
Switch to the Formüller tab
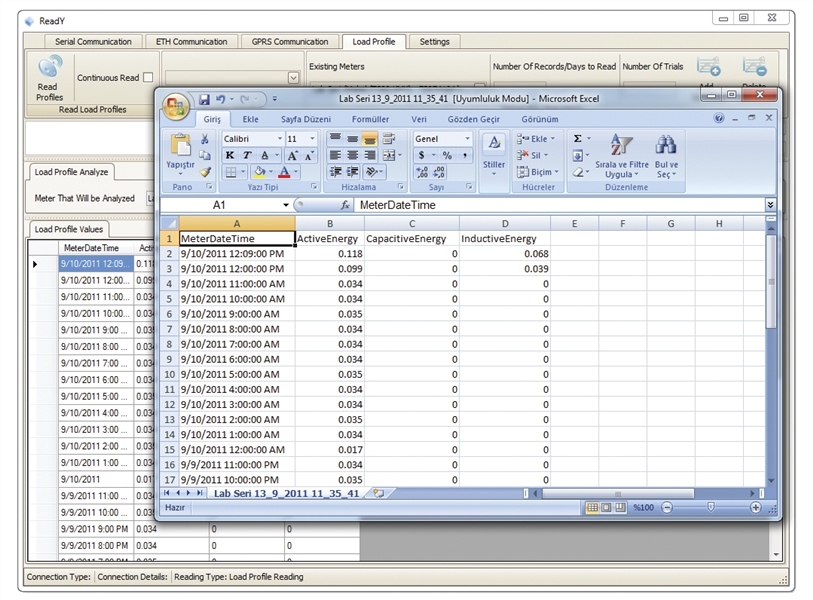370,119
